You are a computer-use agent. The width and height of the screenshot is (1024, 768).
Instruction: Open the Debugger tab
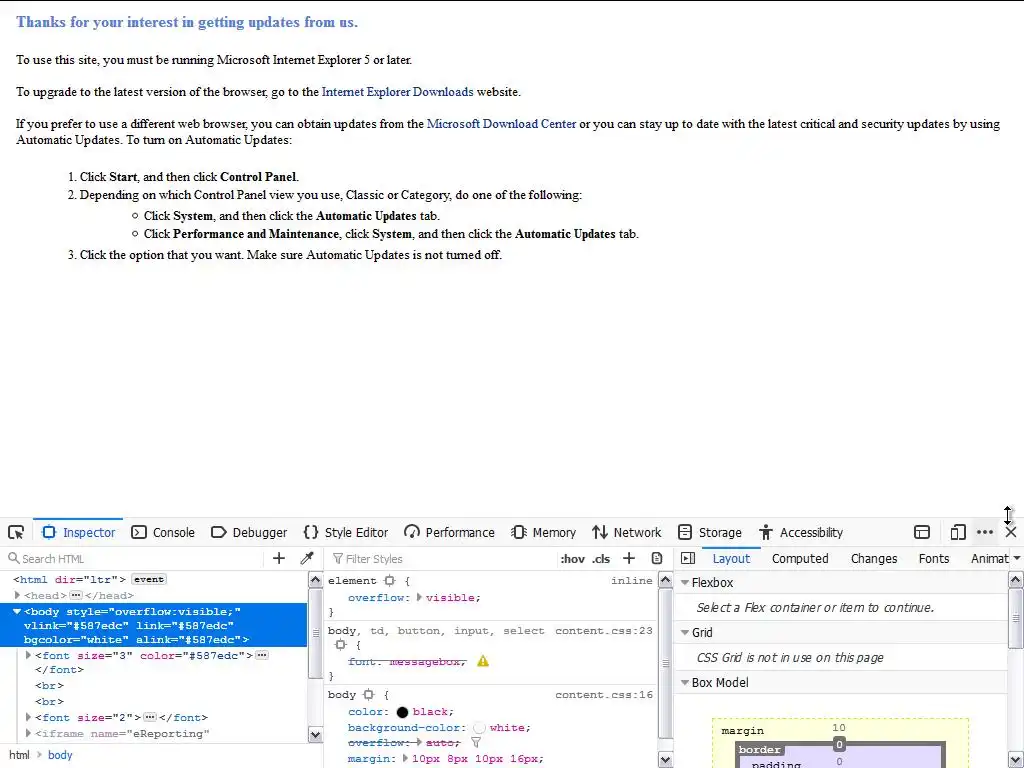click(x=249, y=532)
